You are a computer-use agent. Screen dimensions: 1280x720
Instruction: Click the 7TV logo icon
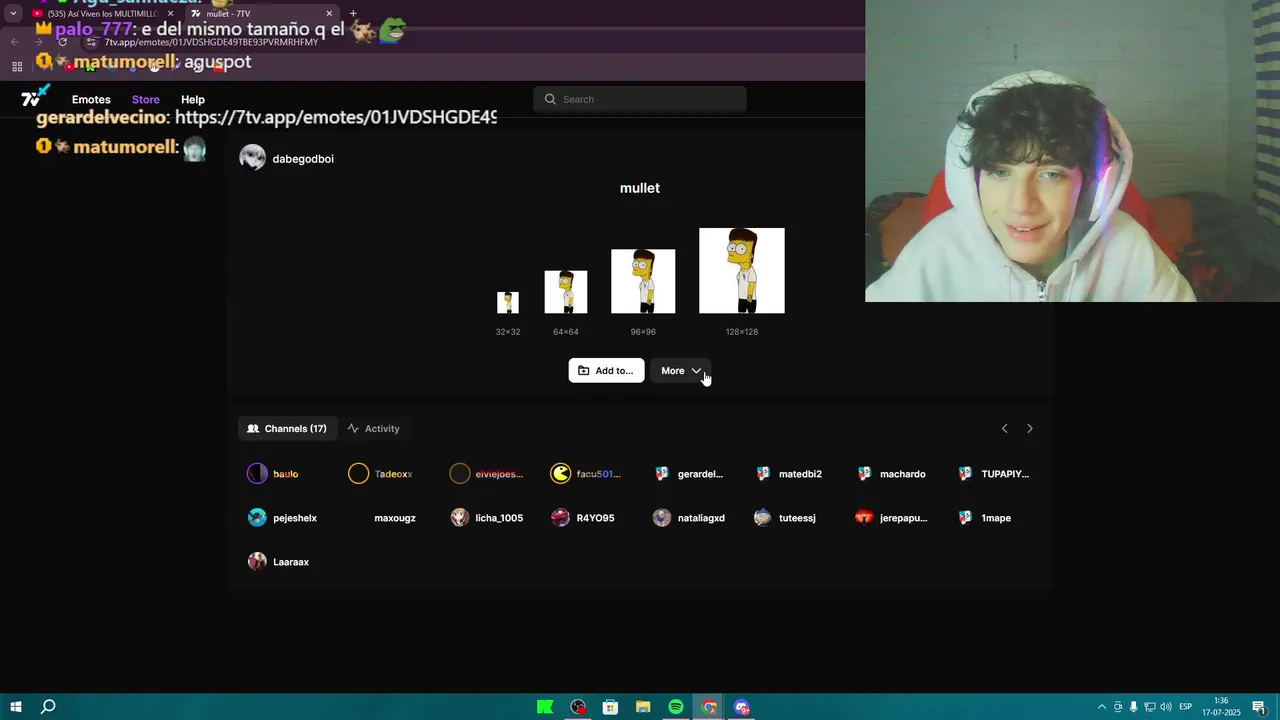pyautogui.click(x=35, y=97)
